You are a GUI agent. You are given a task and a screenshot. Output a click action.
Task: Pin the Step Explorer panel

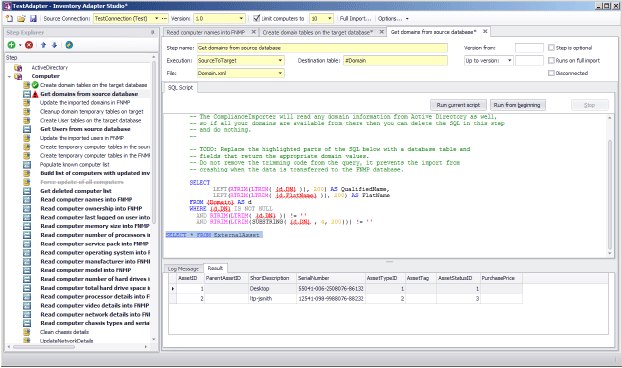153,33
